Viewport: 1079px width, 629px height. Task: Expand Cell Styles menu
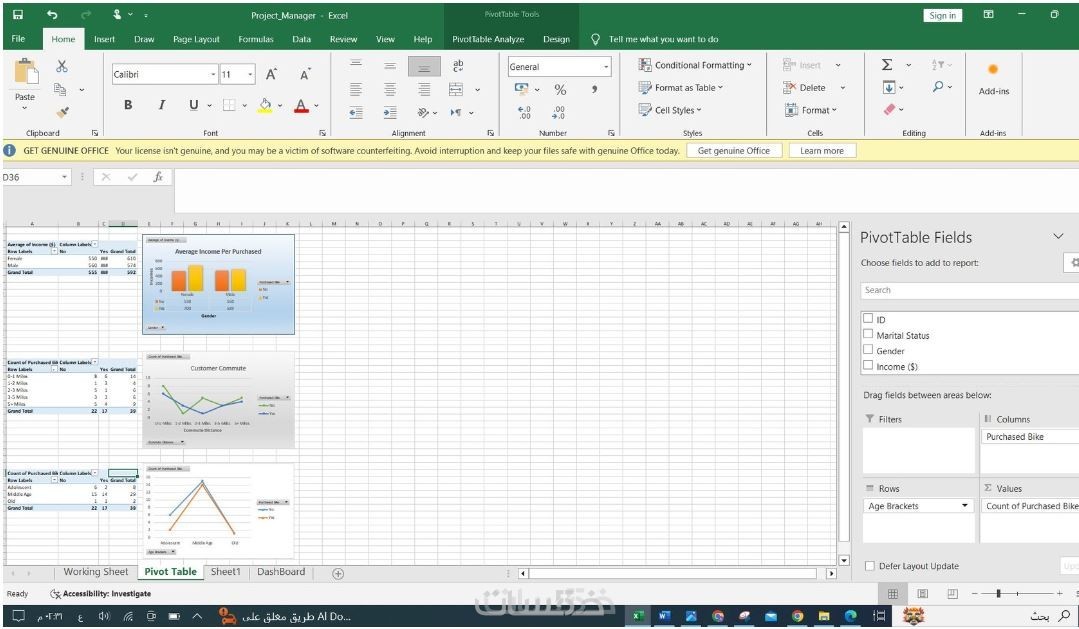coord(670,110)
